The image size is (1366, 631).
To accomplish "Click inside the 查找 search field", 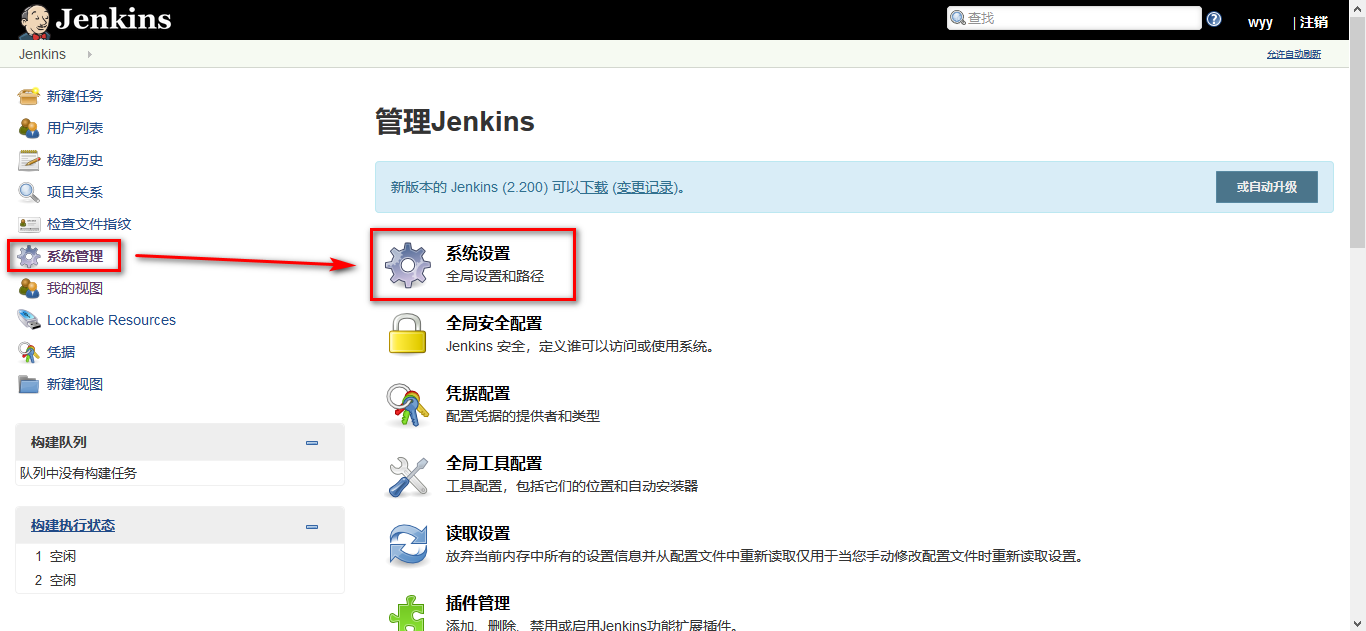I will (x=1074, y=18).
